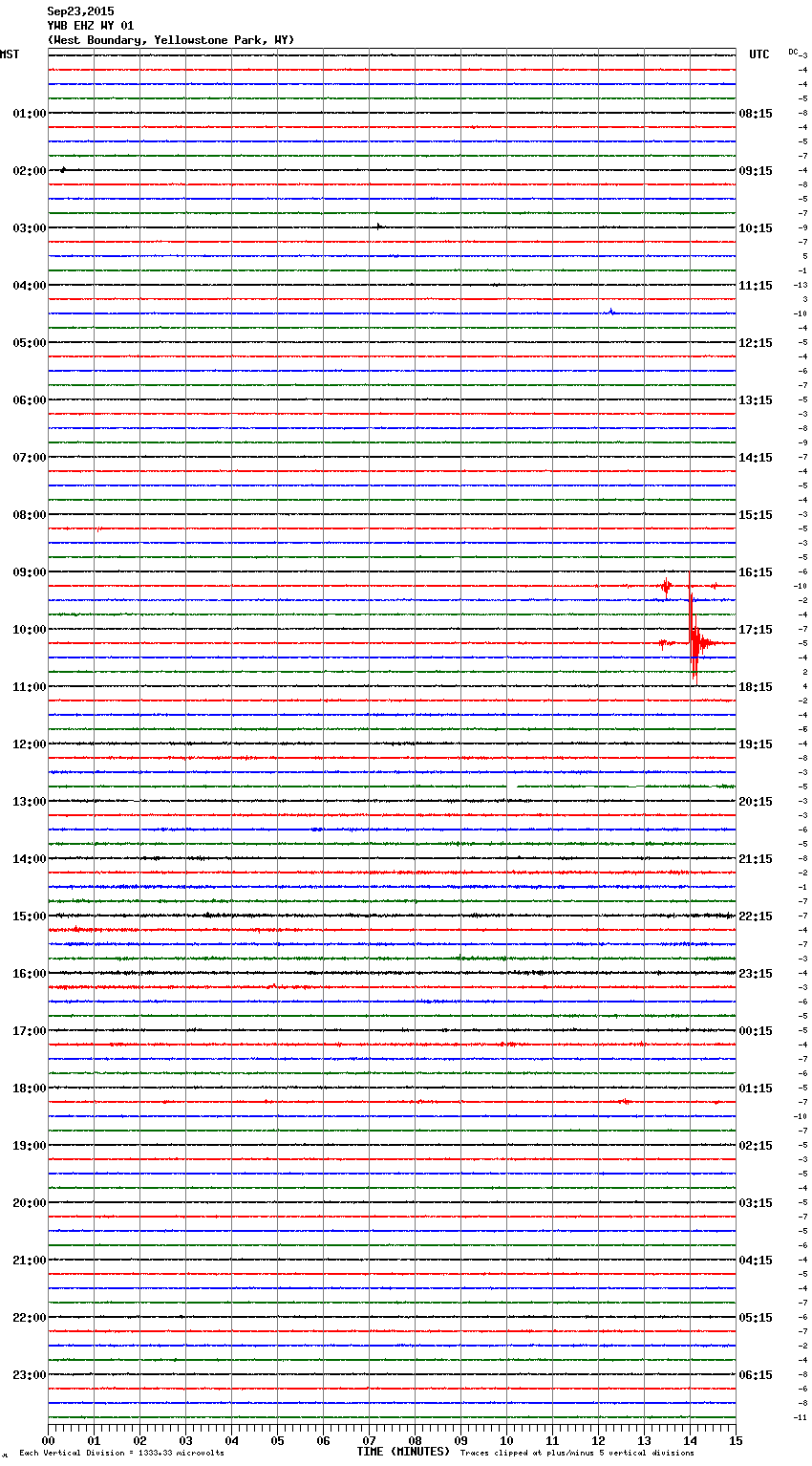The width and height of the screenshot is (812, 1466).
Task: Select the 05:00 MST time label
Action: (30, 343)
